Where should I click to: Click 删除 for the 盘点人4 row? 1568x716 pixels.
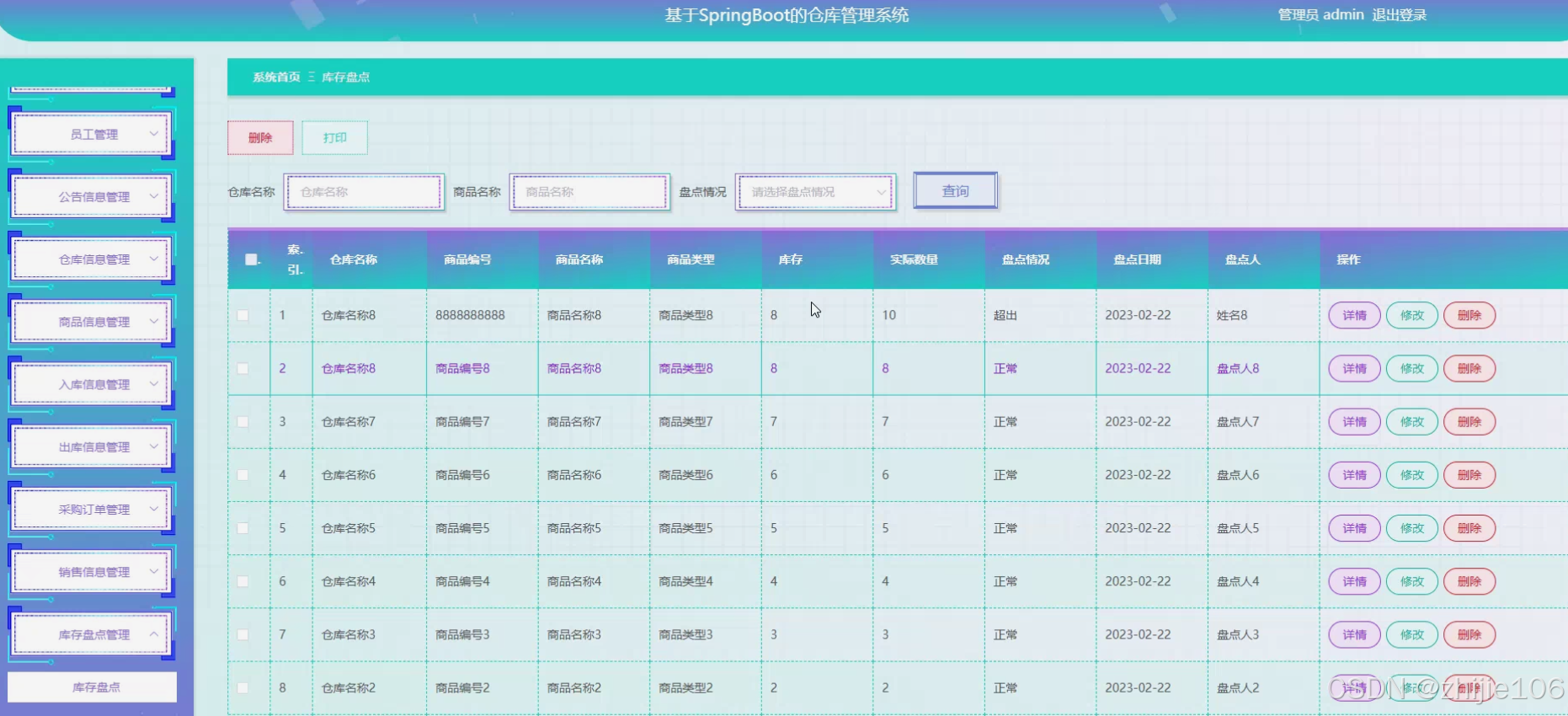1469,581
